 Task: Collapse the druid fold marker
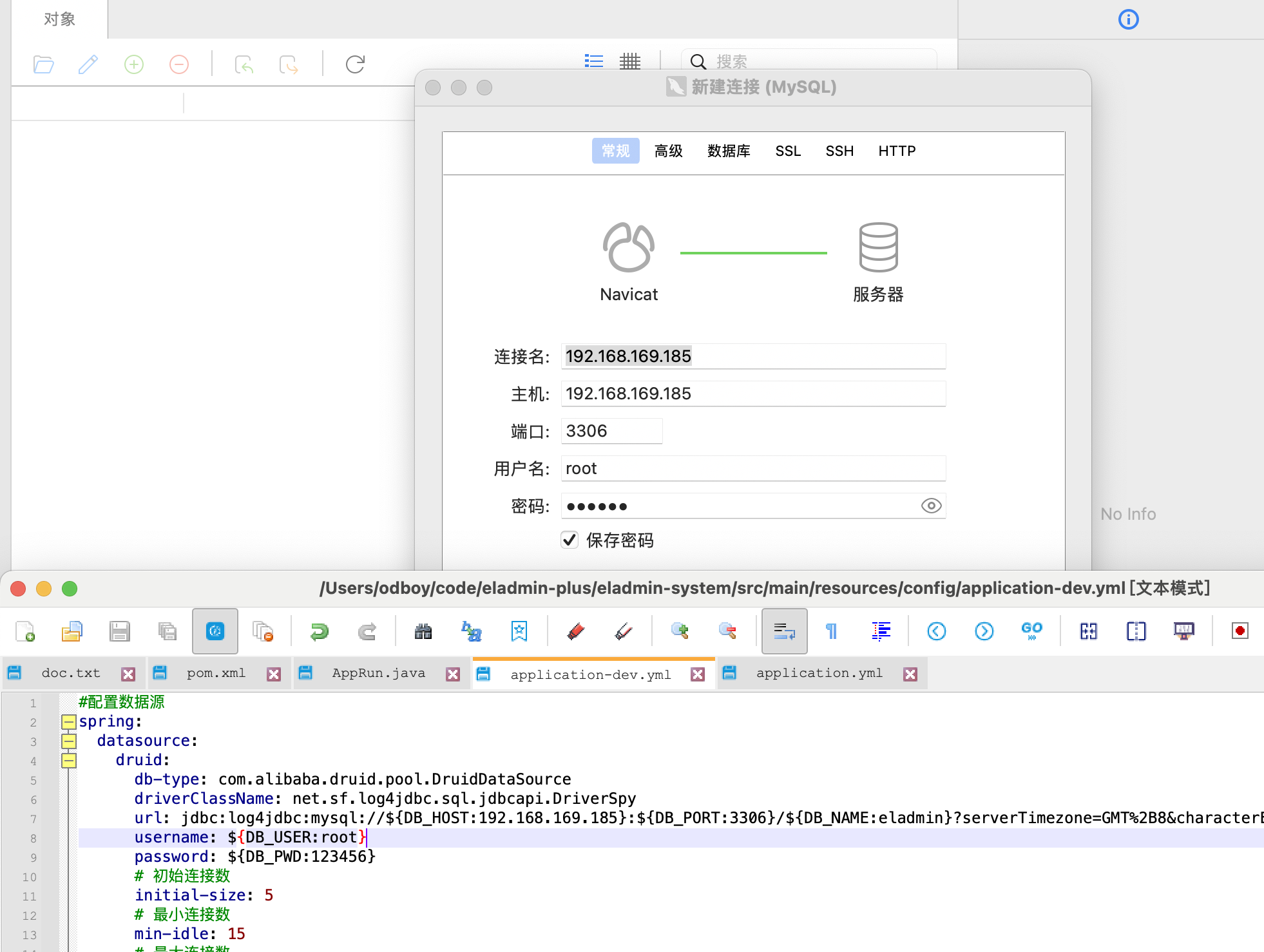pos(69,760)
